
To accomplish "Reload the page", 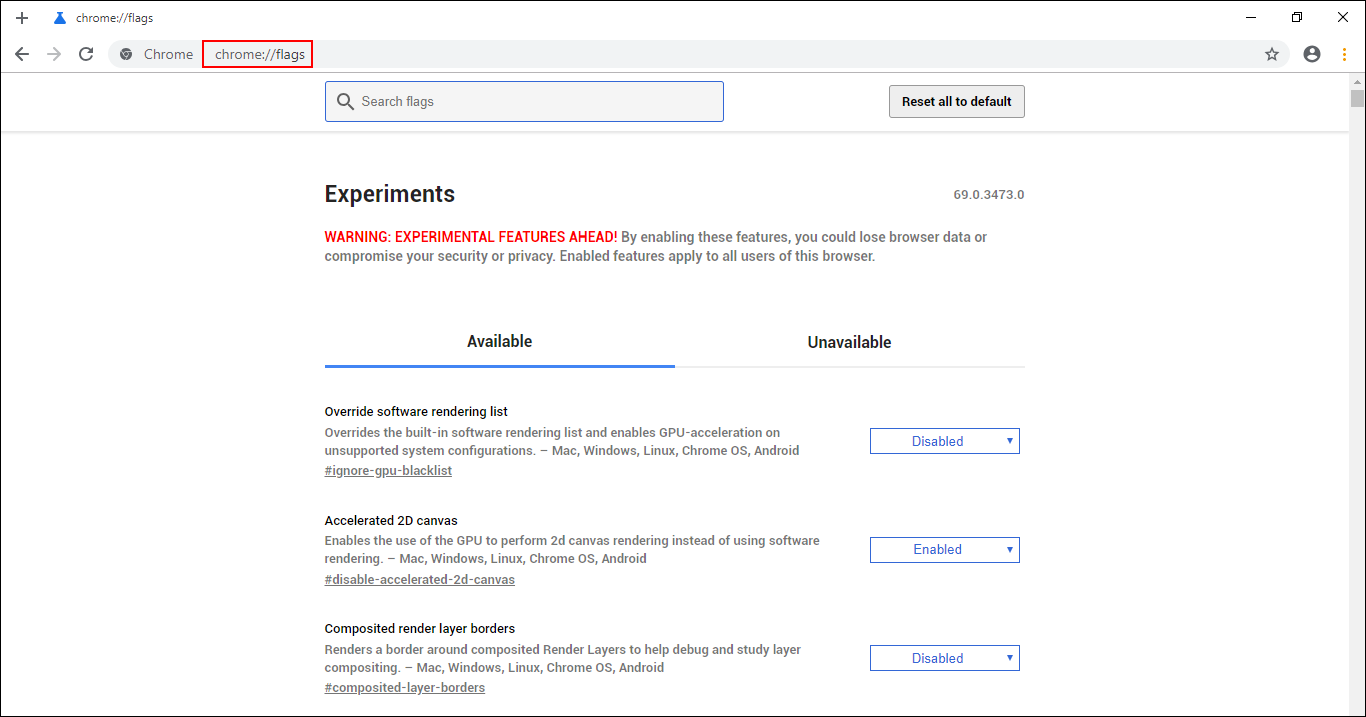I will pyautogui.click(x=86, y=54).
